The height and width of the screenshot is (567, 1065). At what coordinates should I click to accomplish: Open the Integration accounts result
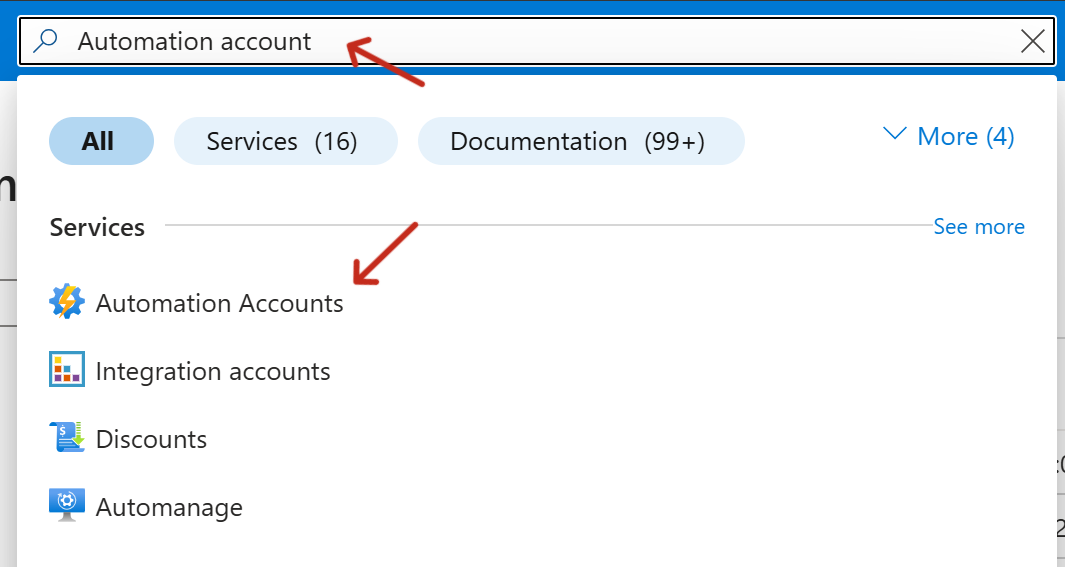click(x=213, y=372)
